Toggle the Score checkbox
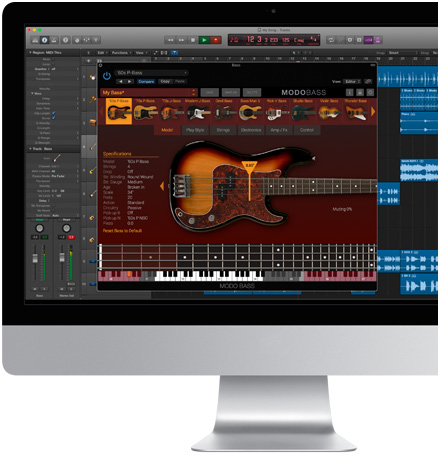The height and width of the screenshot is (455, 438). (x=54, y=118)
